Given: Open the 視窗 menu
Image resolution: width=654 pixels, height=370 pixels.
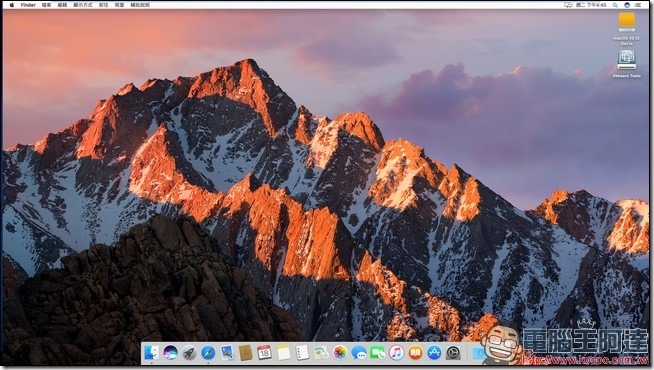Looking at the screenshot, I should pos(119,5).
